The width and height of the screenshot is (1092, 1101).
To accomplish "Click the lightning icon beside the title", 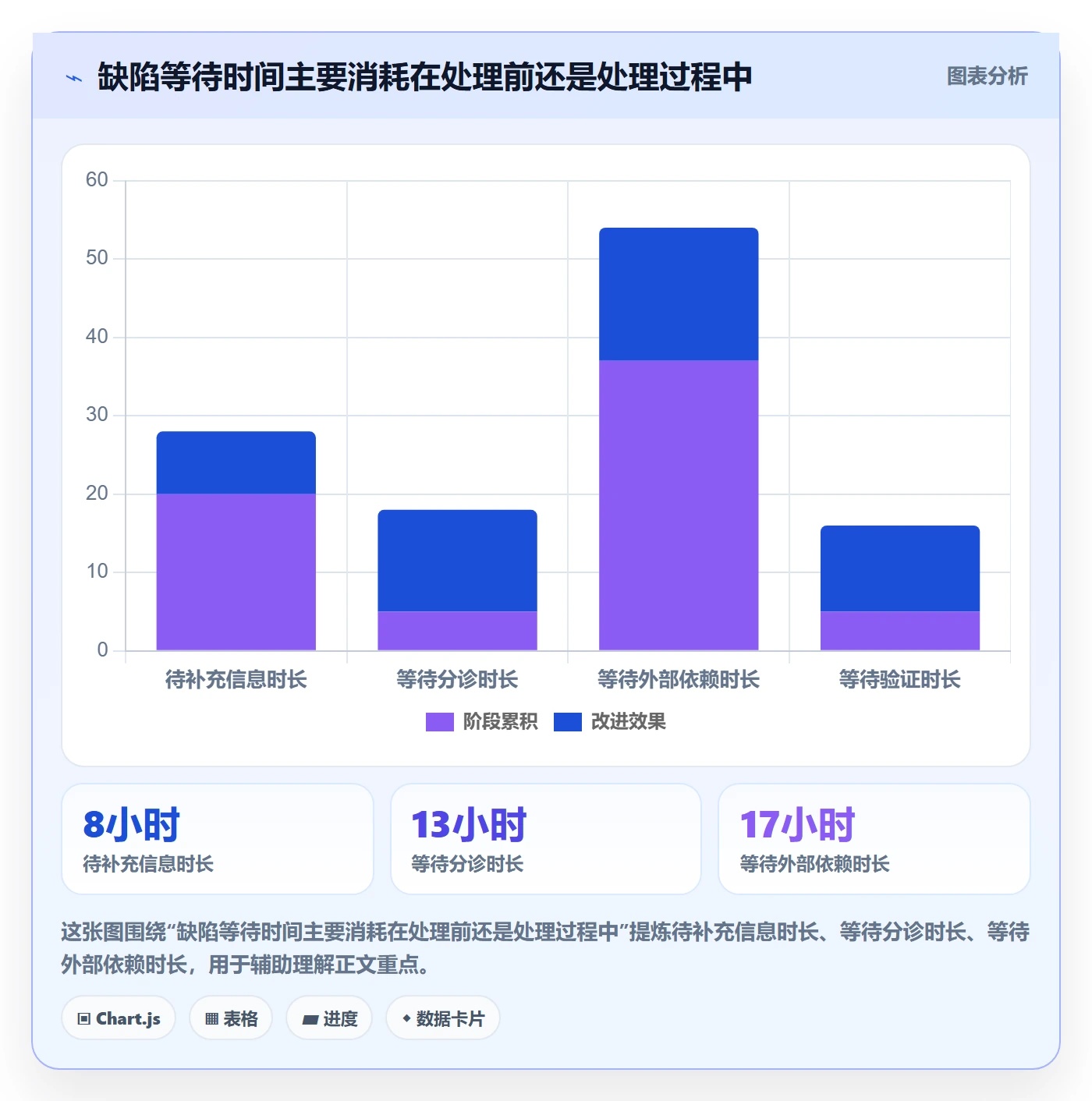I will click(x=74, y=78).
